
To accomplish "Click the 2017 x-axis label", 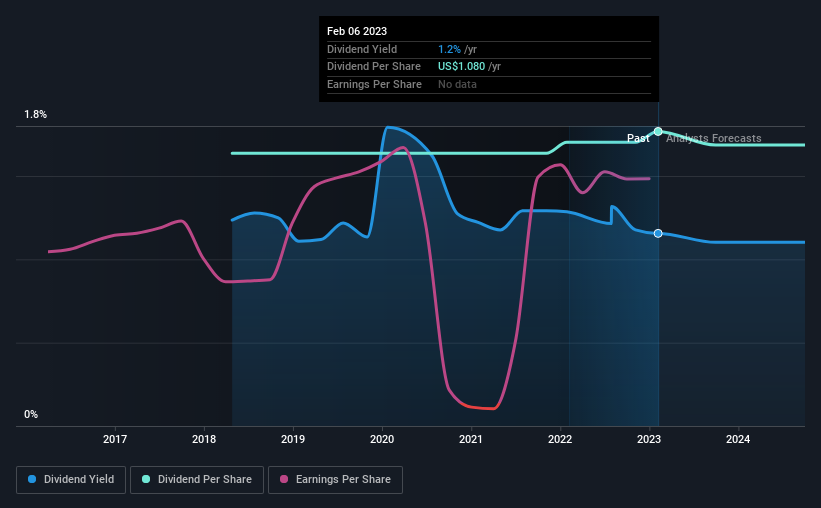I will 115,439.
